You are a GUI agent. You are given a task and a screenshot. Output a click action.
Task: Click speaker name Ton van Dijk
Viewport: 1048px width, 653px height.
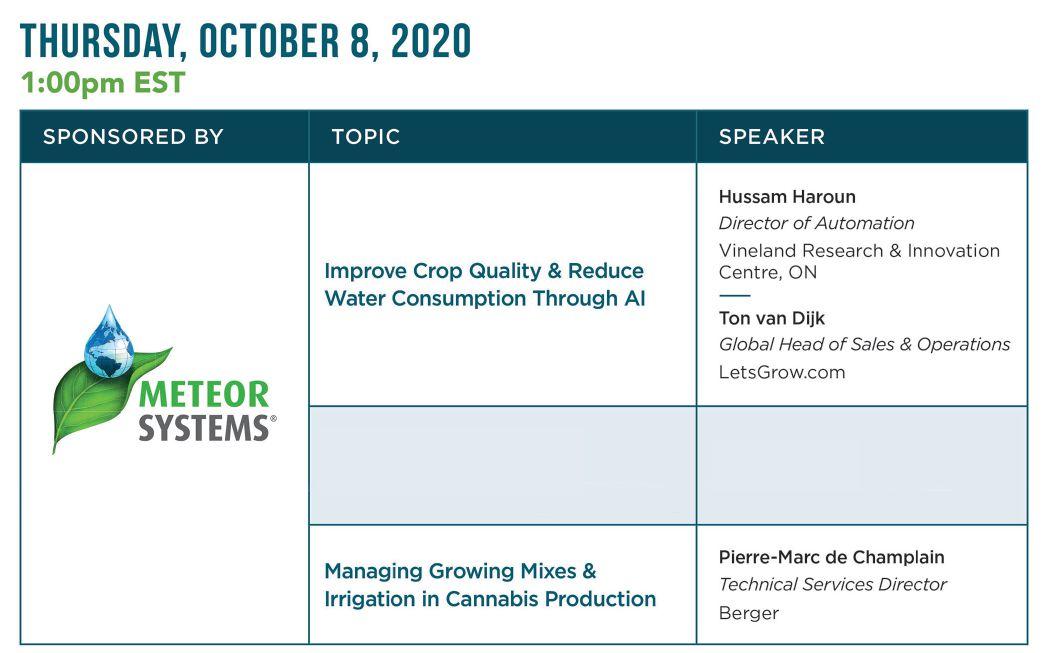pos(771,318)
